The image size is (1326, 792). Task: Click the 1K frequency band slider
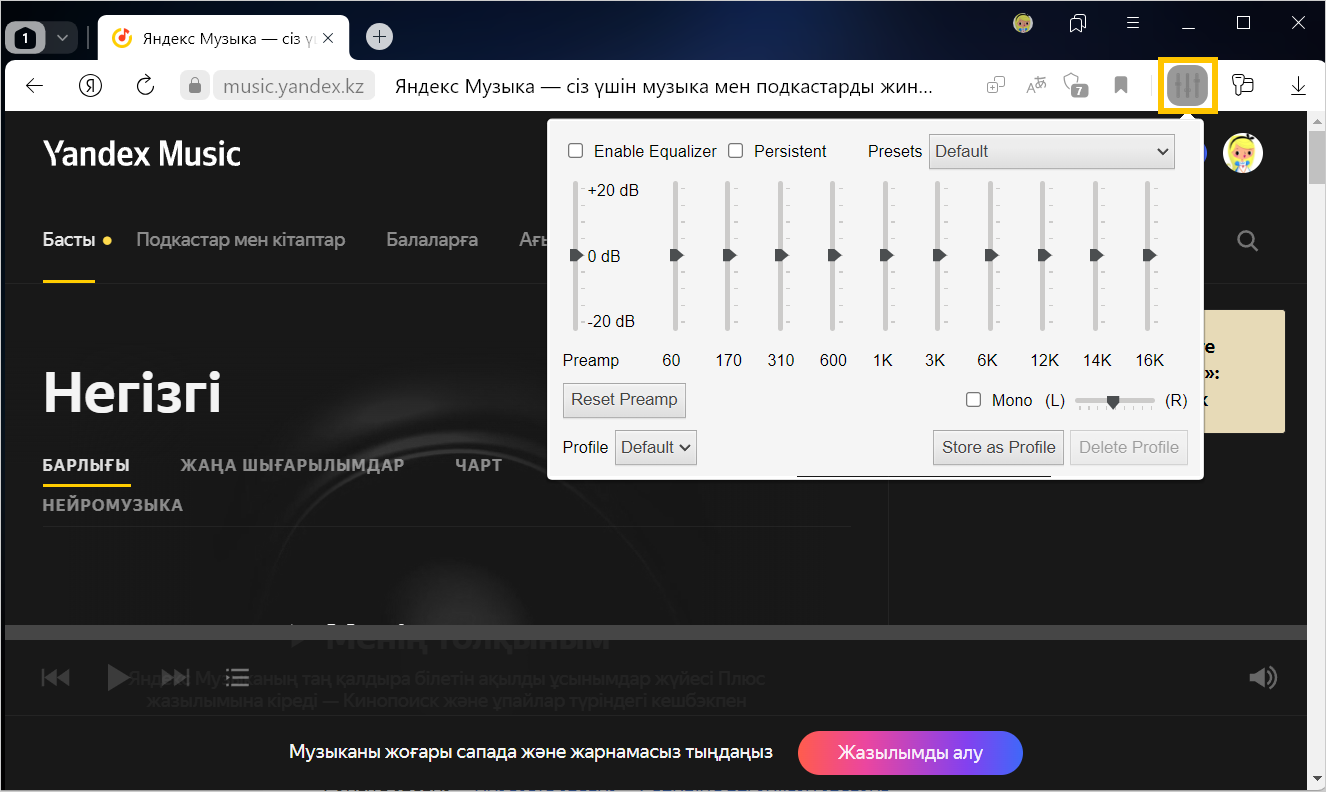coord(886,256)
